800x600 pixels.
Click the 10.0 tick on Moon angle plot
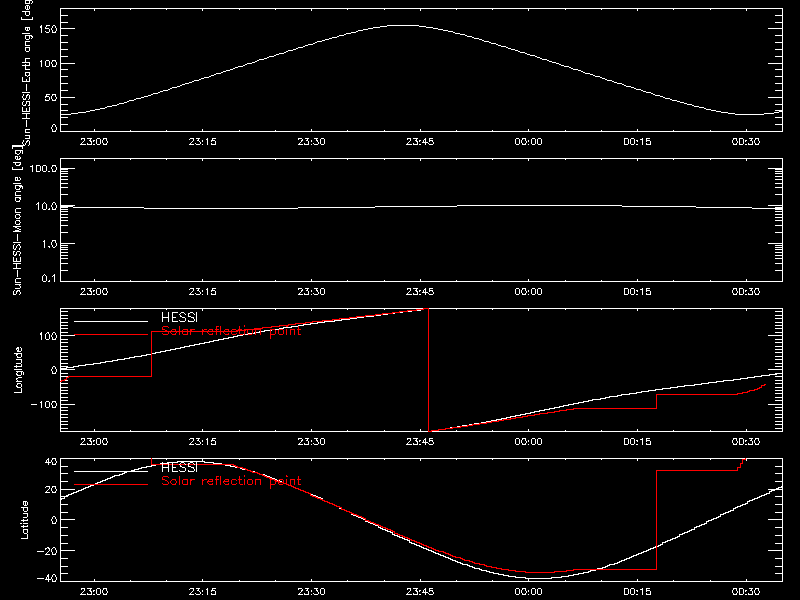click(x=46, y=206)
